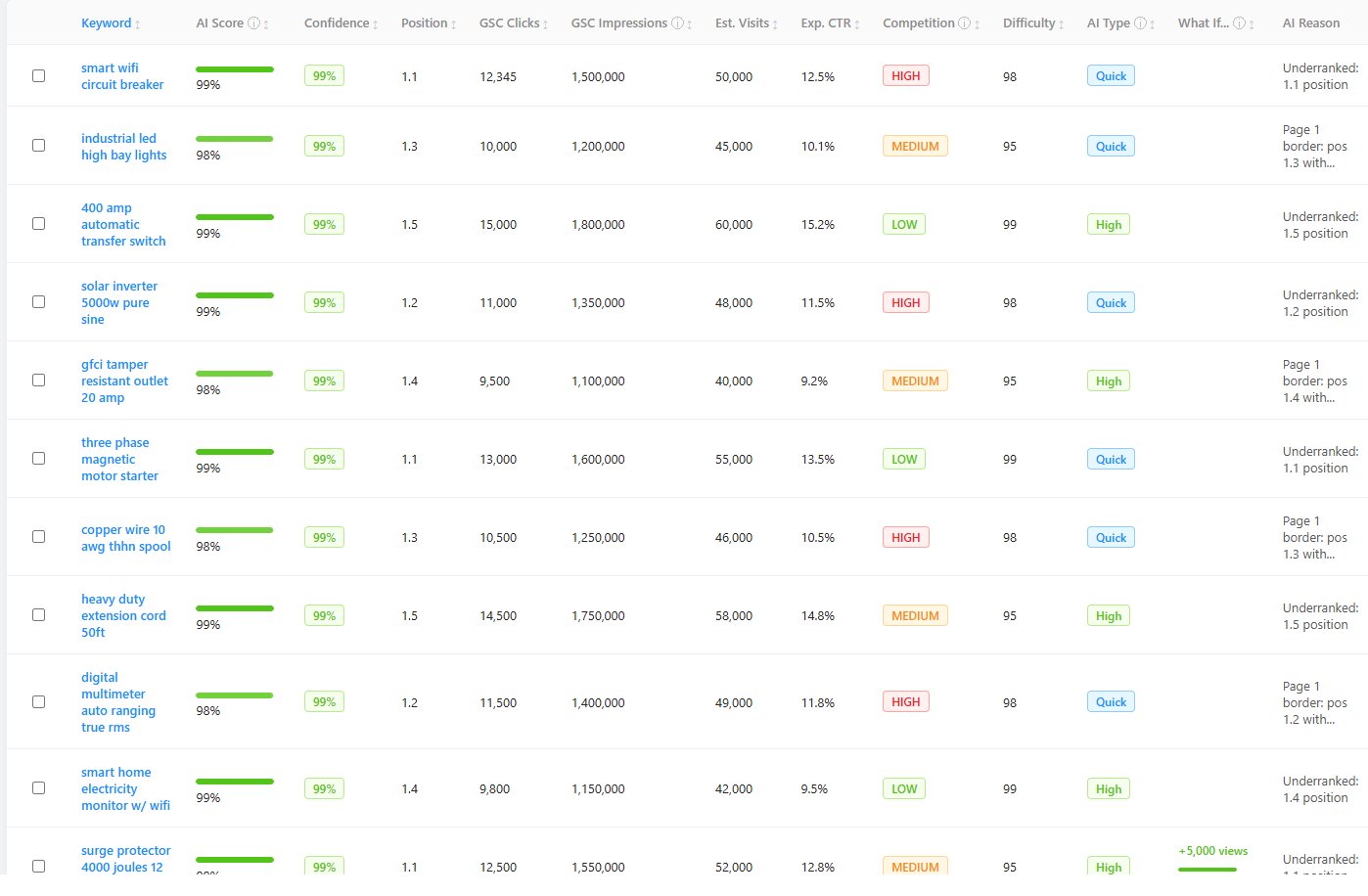Click the sort arrows beside Difficulty header
This screenshot has height=896, width=1368.
[x=1062, y=24]
